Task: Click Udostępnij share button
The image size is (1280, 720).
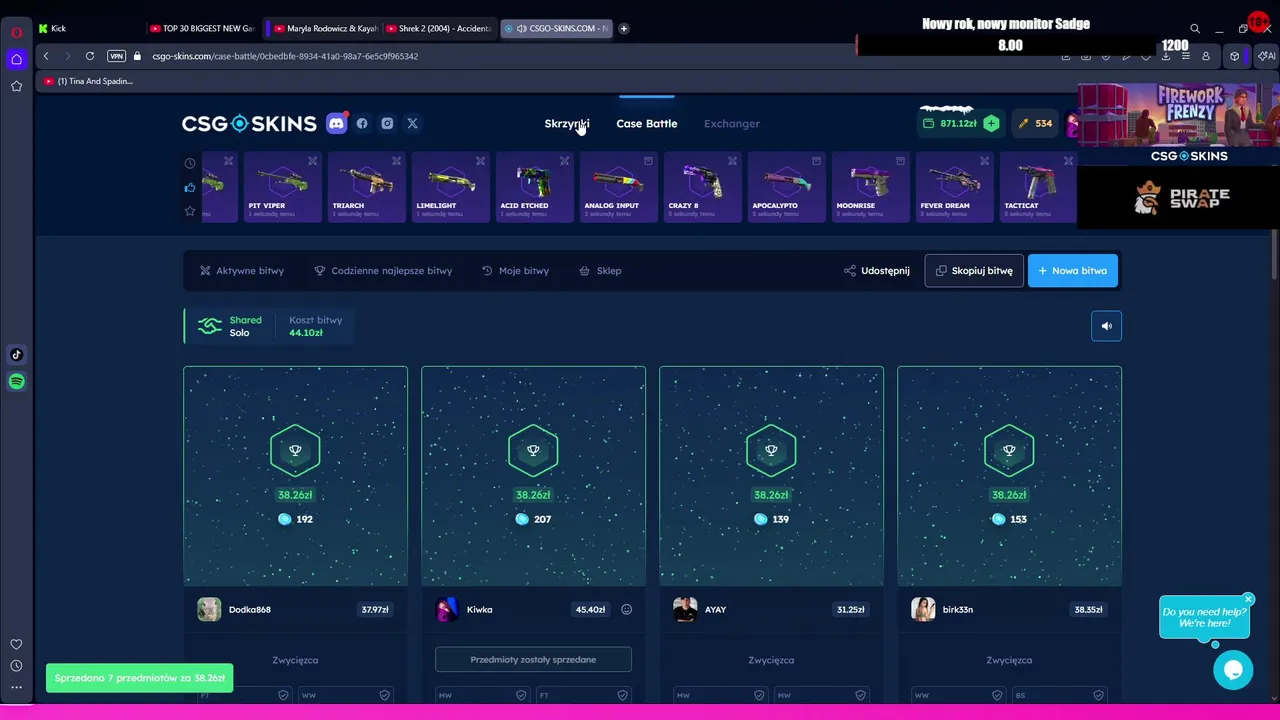Action: pos(877,271)
